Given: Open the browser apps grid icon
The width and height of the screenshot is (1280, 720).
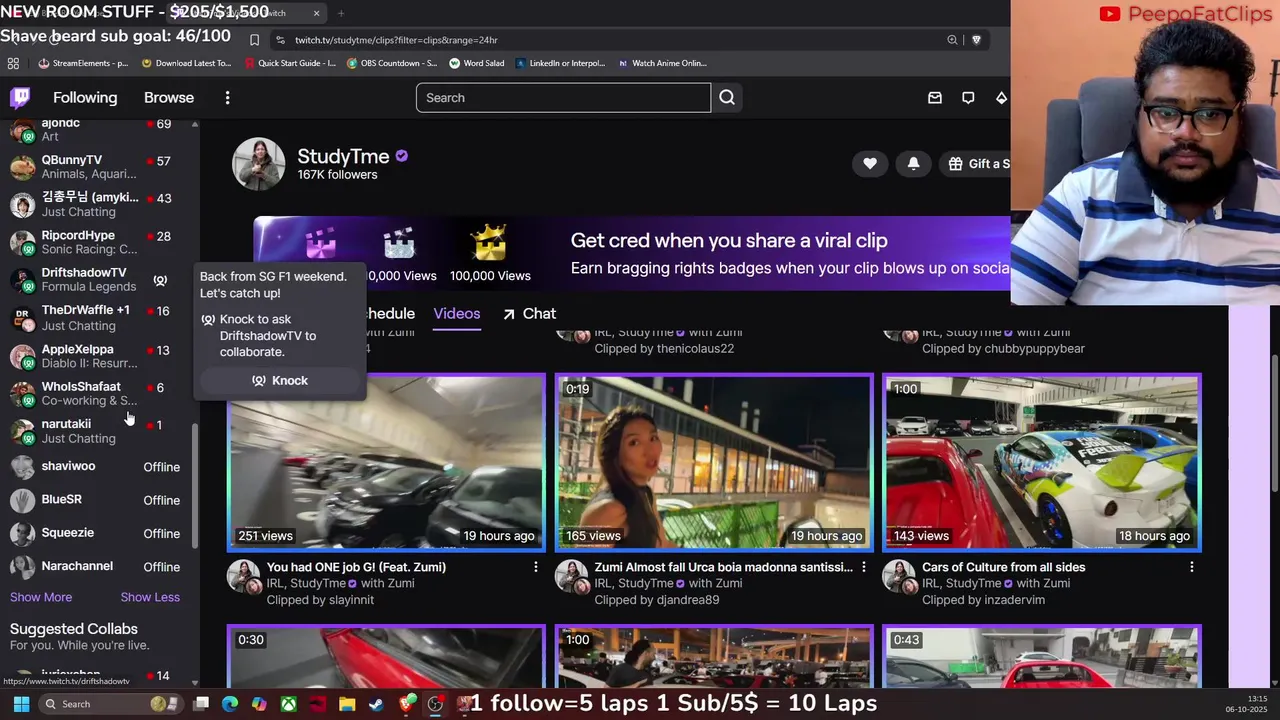Looking at the screenshot, I should (13, 63).
